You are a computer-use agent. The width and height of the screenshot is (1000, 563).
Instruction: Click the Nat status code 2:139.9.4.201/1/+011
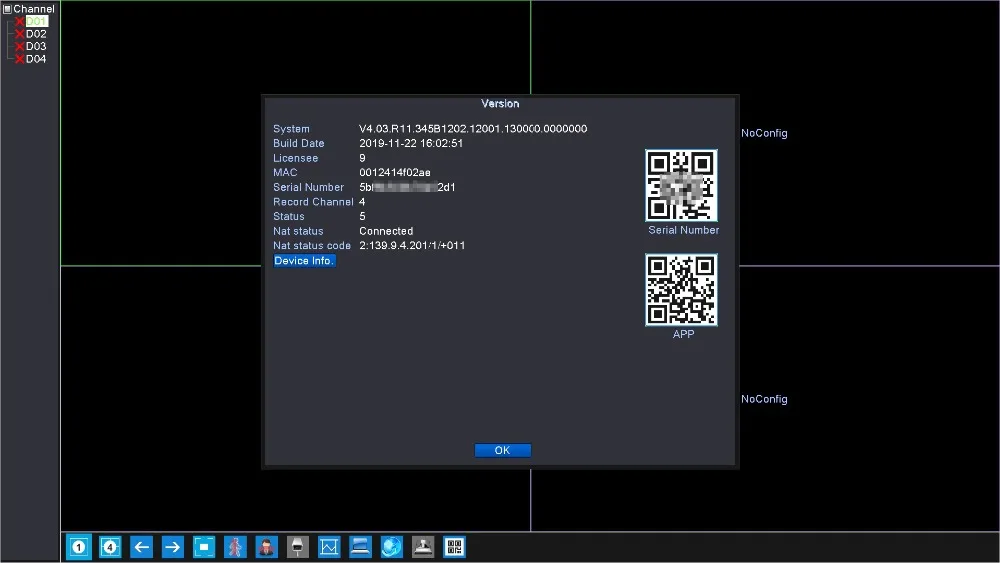[x=412, y=246]
